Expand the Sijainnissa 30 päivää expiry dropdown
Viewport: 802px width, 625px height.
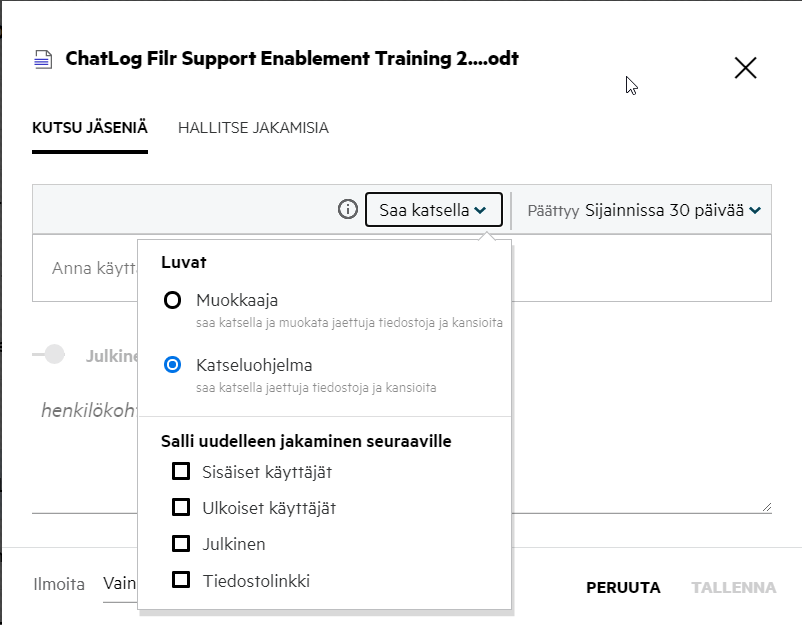tap(672, 210)
